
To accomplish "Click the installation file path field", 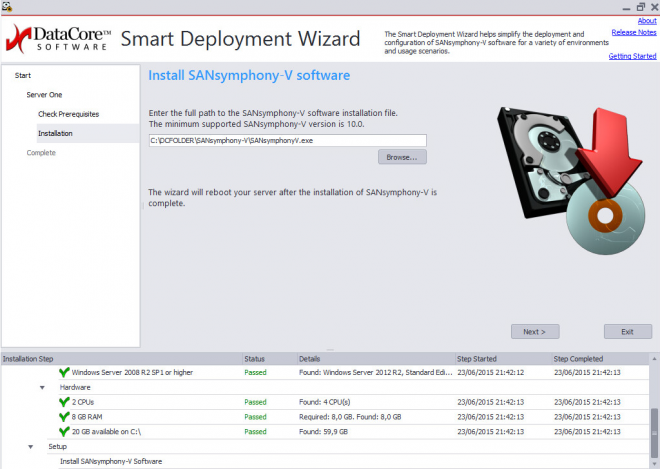I will tap(287, 140).
